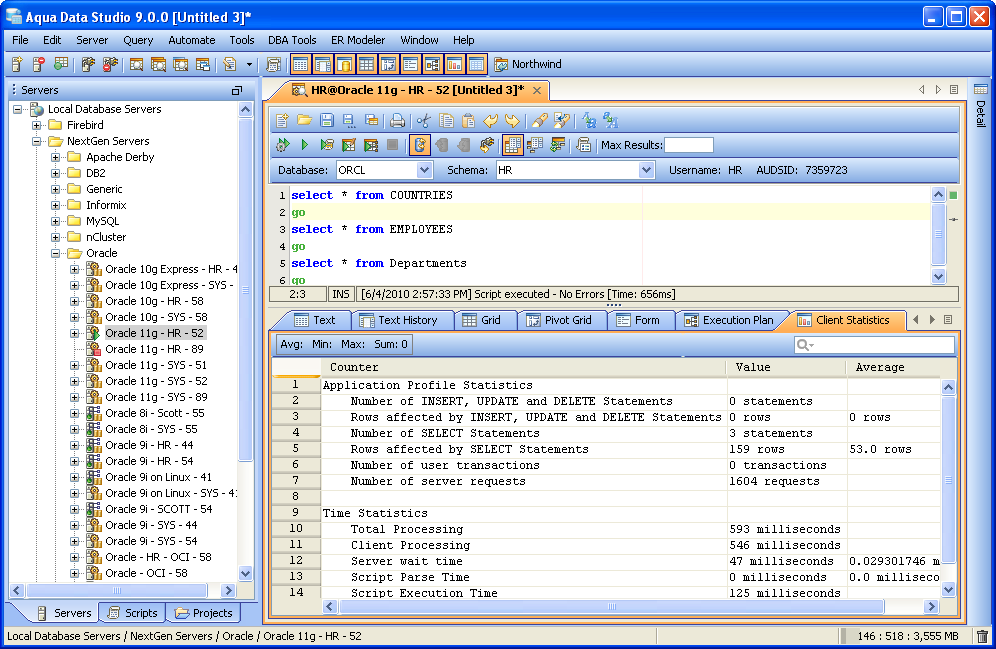Click the Paste clipboard icon
Image resolution: width=996 pixels, height=649 pixels.
point(468,121)
